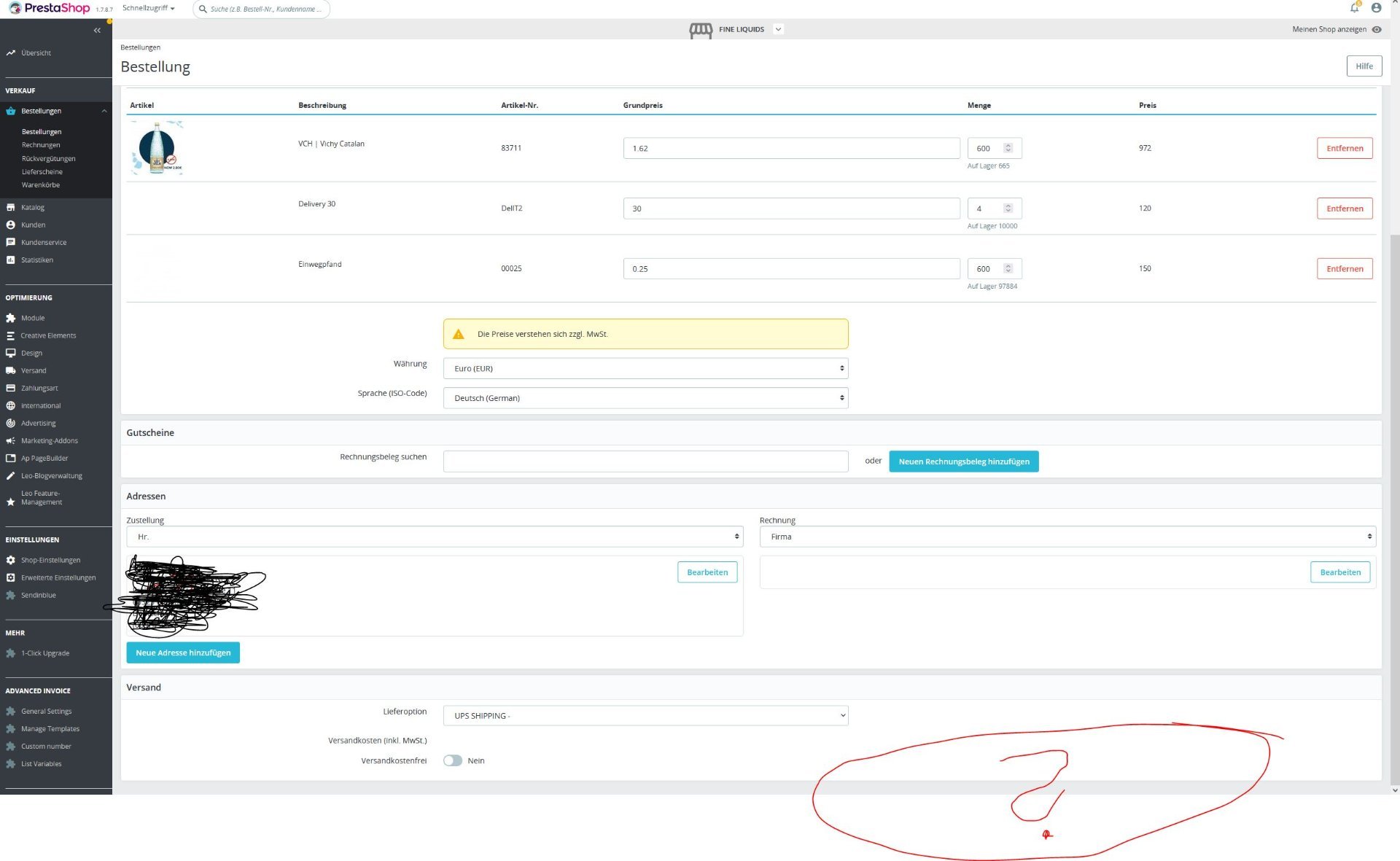This screenshot has height=861, width=1400.
Task: Collapse sidebar with double-chevron icon
Action: [97, 31]
